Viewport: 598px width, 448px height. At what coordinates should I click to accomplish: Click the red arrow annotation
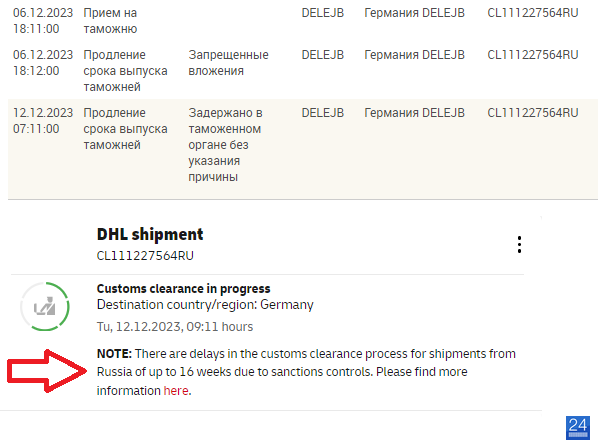tap(47, 371)
